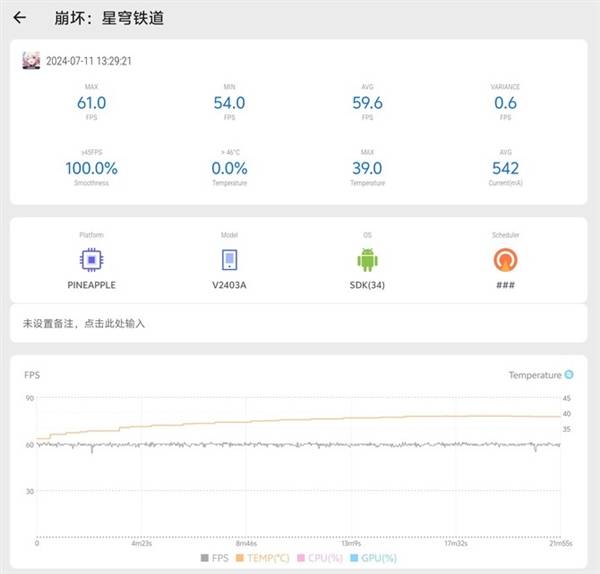Enable the GPU(%) series in legend
This screenshot has width=600, height=574.
coord(375,558)
